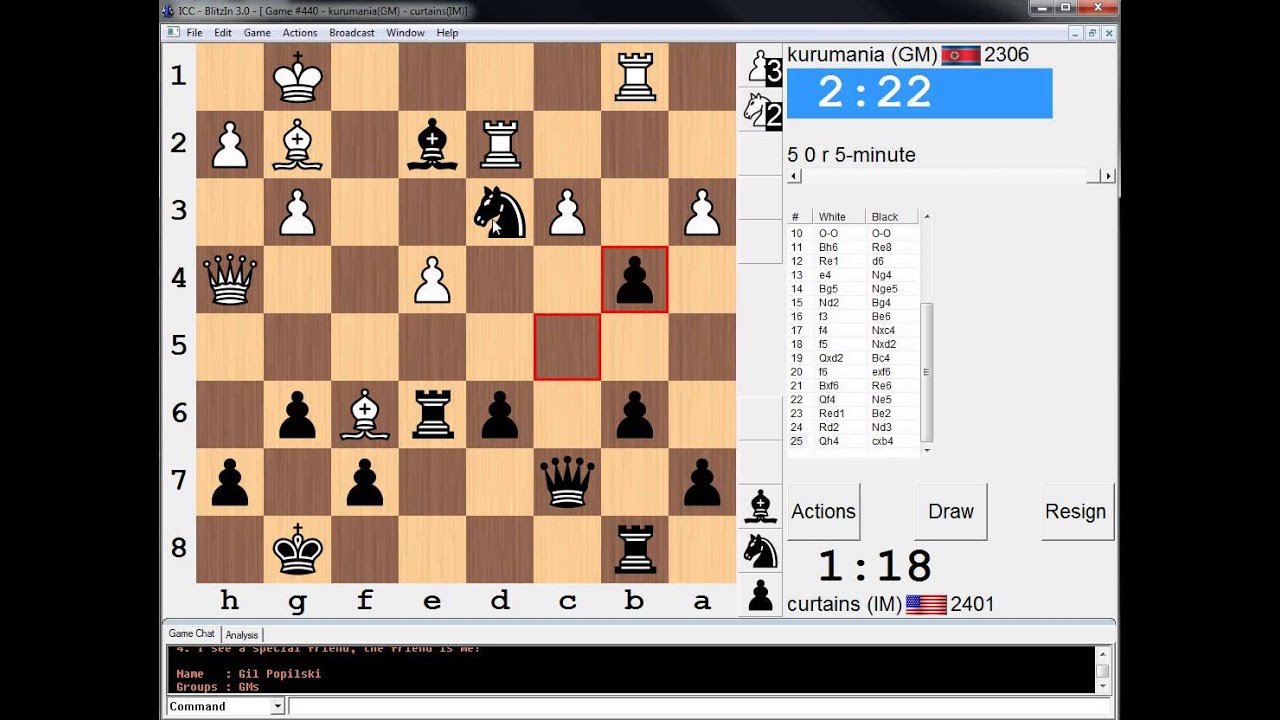
Task: Click the large Actions button
Action: click(x=823, y=511)
